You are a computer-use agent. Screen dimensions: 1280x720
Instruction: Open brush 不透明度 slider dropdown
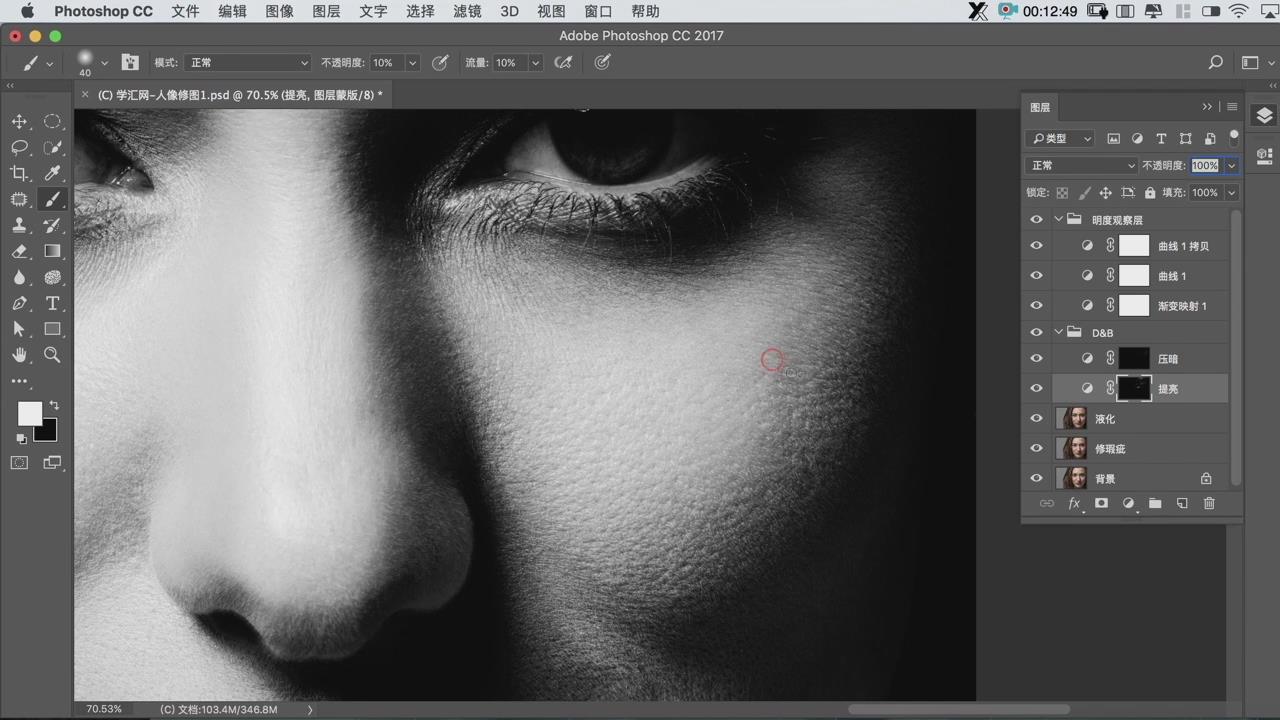(x=412, y=62)
